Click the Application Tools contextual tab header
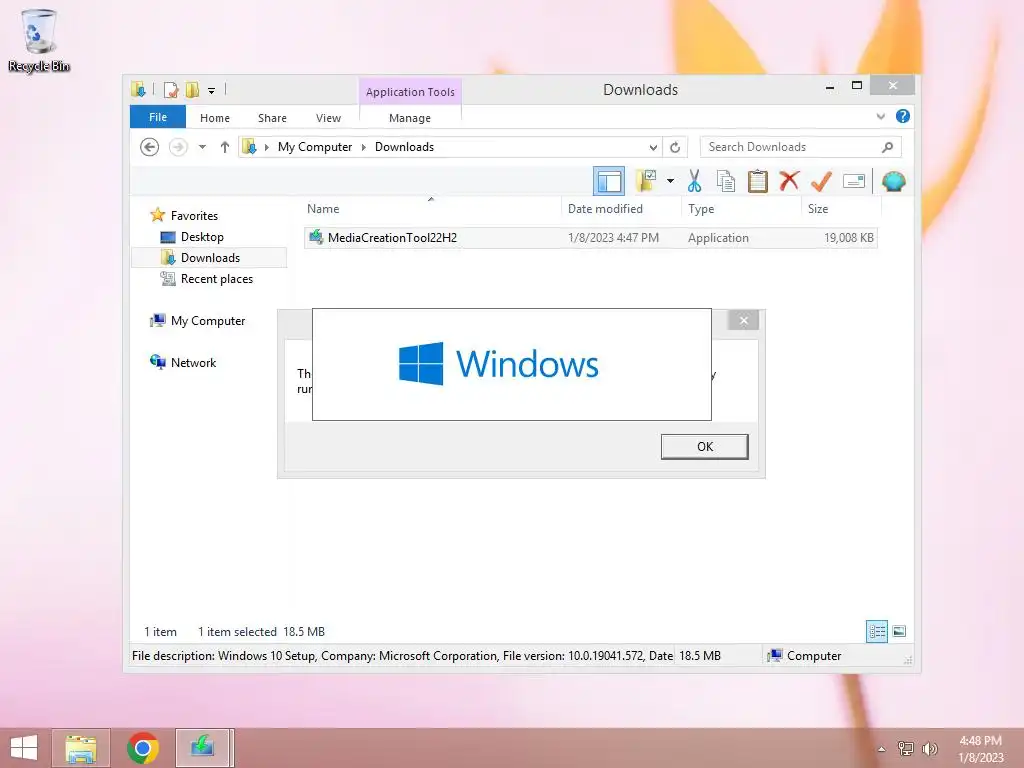The height and width of the screenshot is (768, 1024). (410, 92)
